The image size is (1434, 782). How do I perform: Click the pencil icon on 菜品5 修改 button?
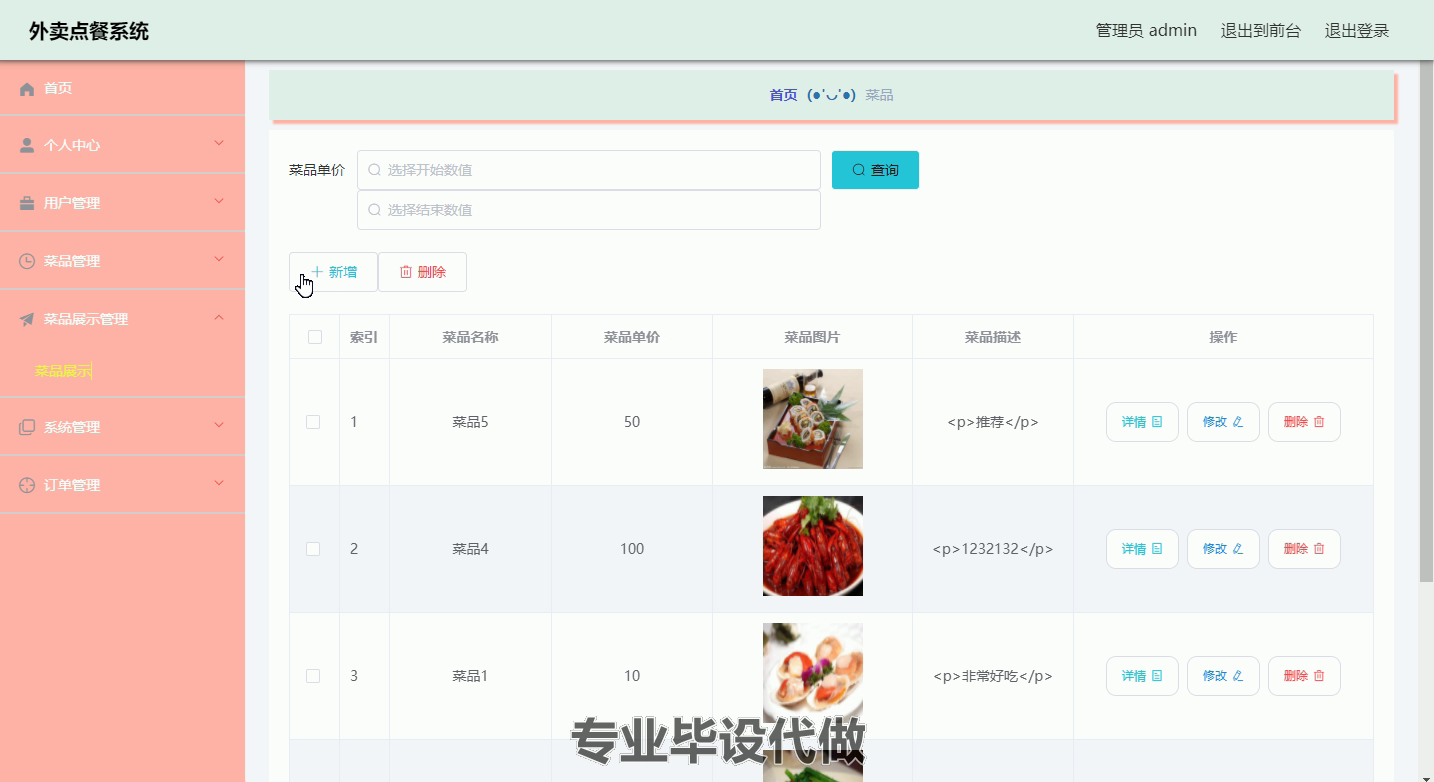pyautogui.click(x=1238, y=422)
